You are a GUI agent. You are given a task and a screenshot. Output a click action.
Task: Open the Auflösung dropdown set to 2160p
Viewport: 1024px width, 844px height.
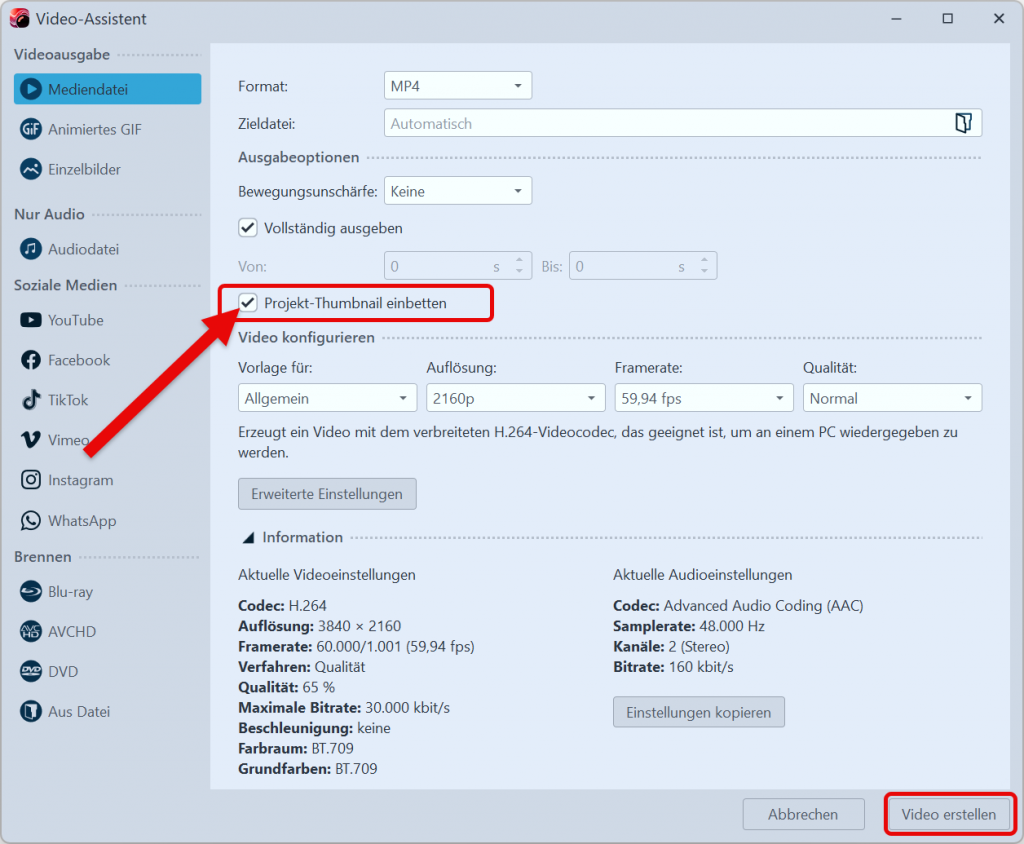tap(515, 397)
